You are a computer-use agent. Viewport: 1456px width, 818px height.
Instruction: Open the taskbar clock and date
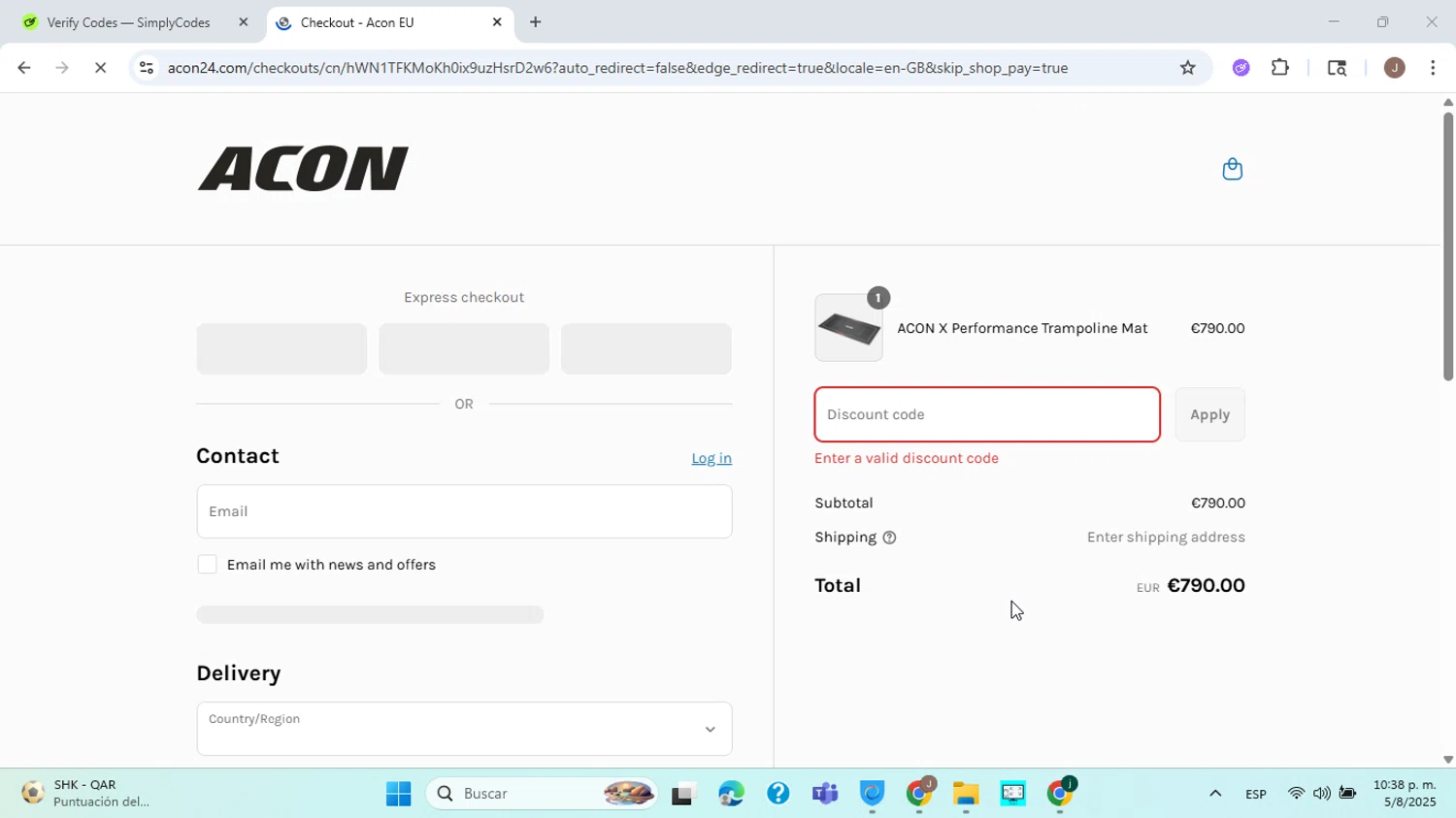pyautogui.click(x=1404, y=794)
